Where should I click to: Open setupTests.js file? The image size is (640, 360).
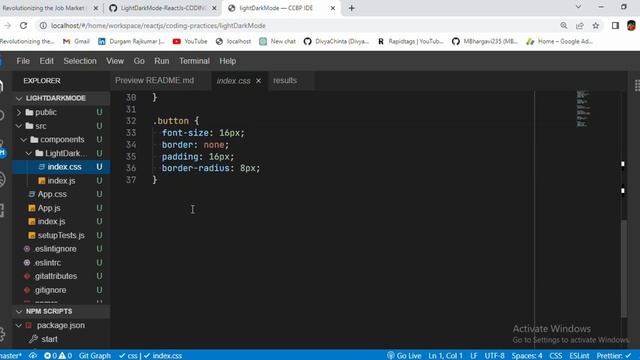[x=61, y=235]
